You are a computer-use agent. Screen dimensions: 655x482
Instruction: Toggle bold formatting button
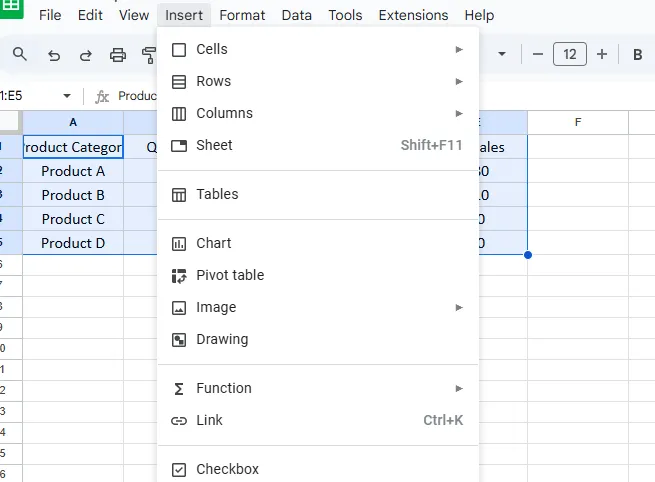637,55
